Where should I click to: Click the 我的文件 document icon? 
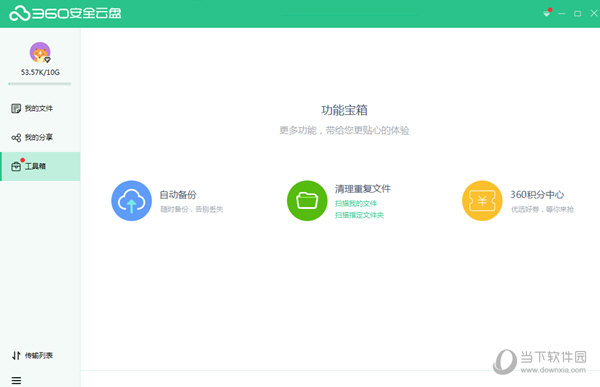(16, 108)
